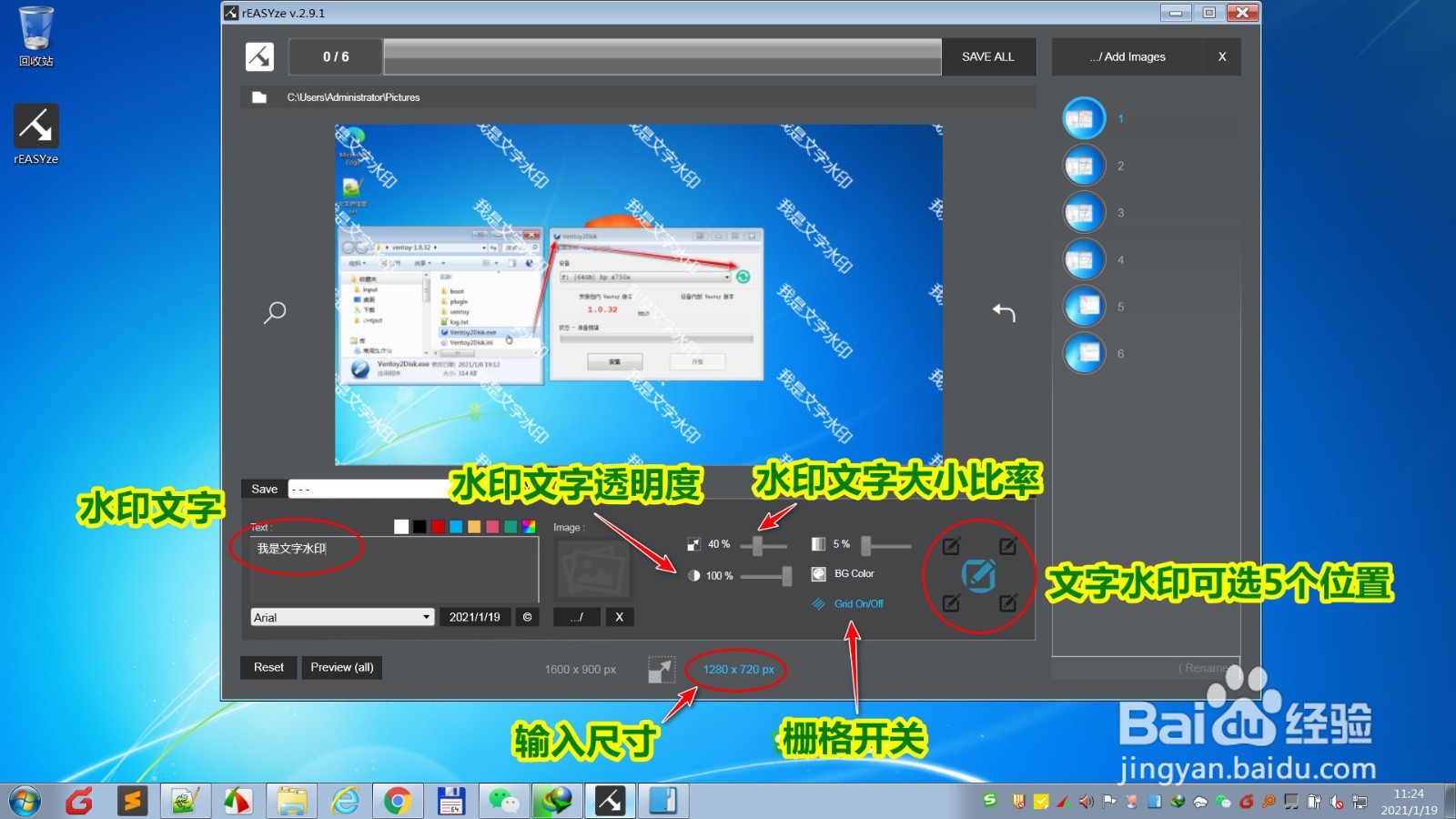Viewport: 1456px width, 819px height.
Task: Click the SAVE ALL button
Action: pyautogui.click(x=988, y=56)
